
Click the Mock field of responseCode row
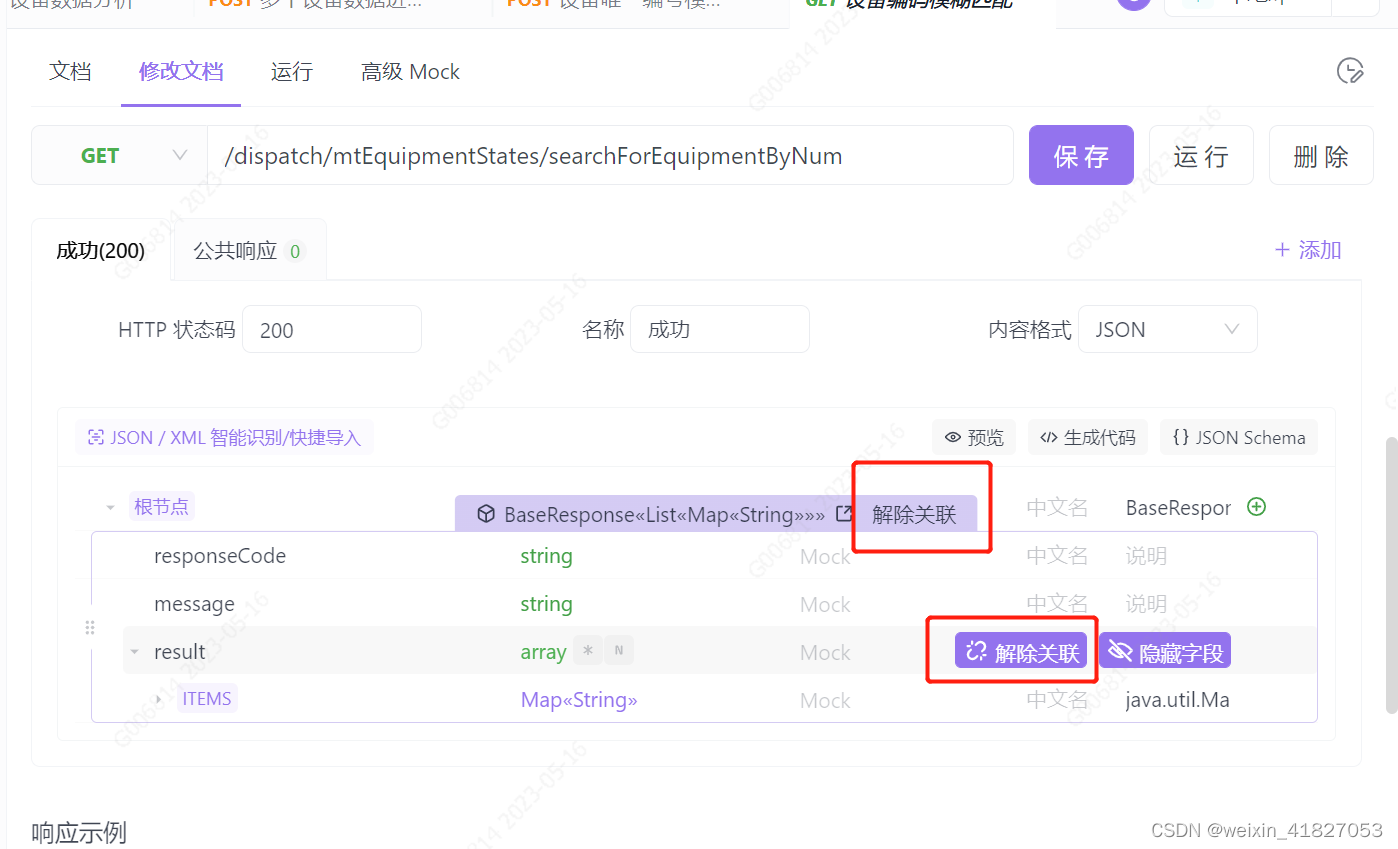(825, 556)
